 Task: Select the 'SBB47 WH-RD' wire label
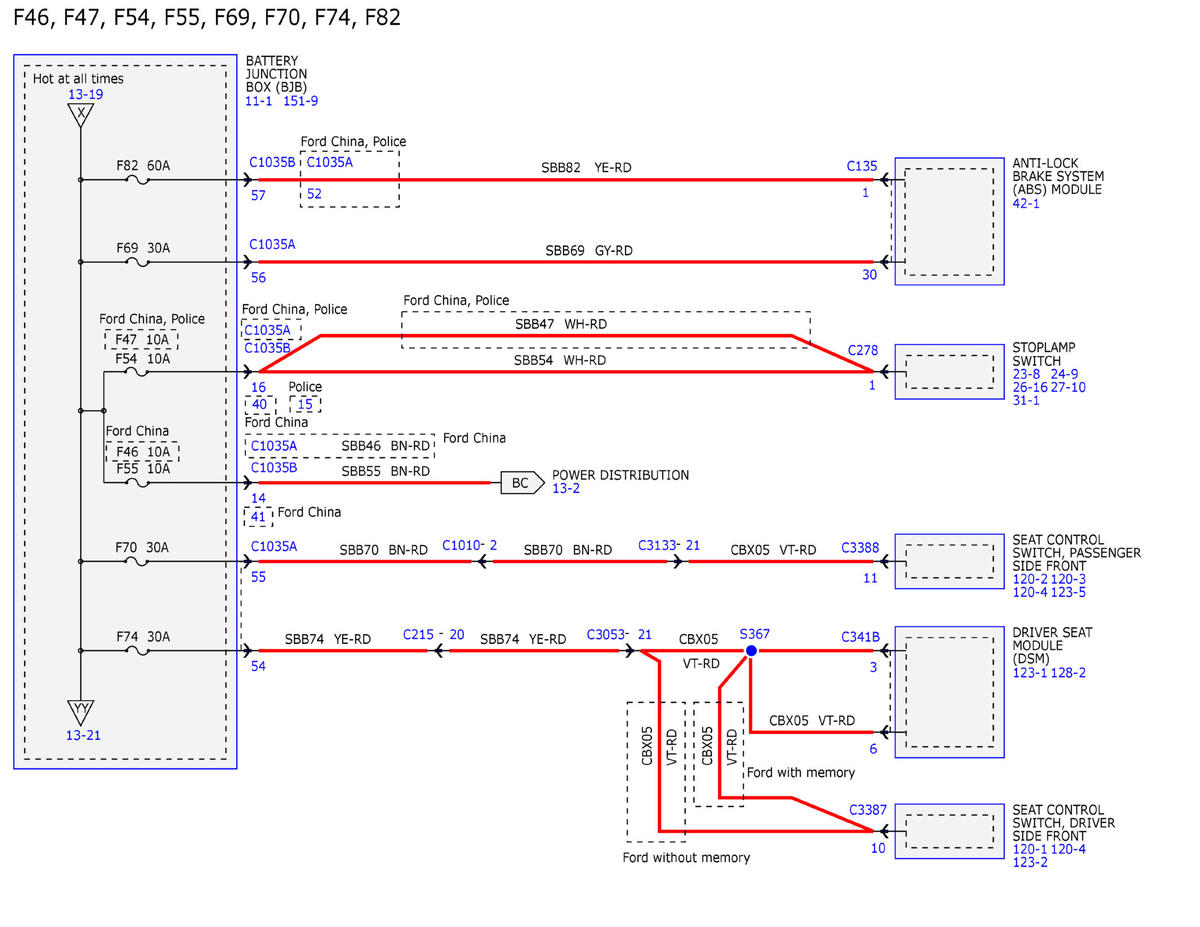point(560,324)
